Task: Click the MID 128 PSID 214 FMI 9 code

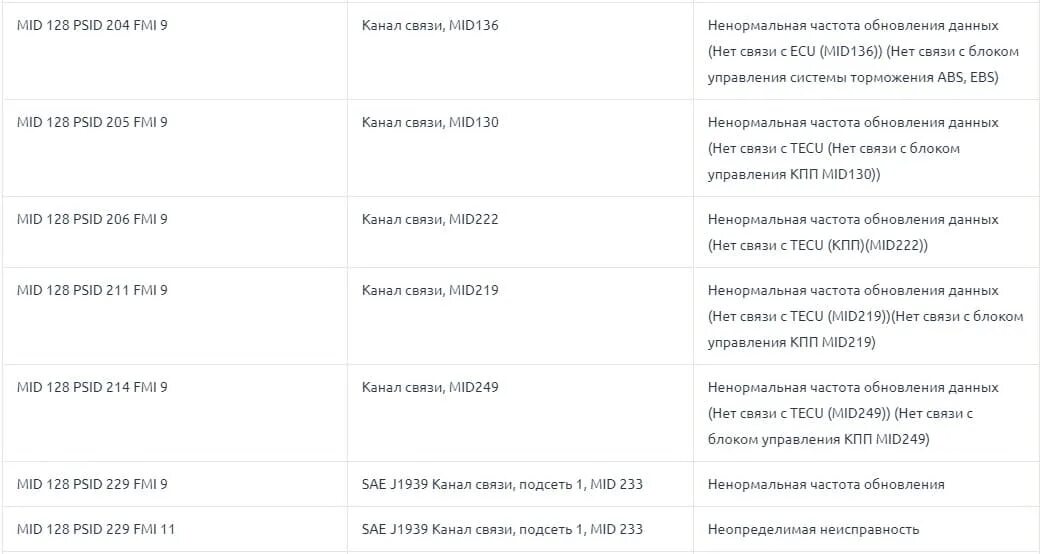Action: pos(92,387)
